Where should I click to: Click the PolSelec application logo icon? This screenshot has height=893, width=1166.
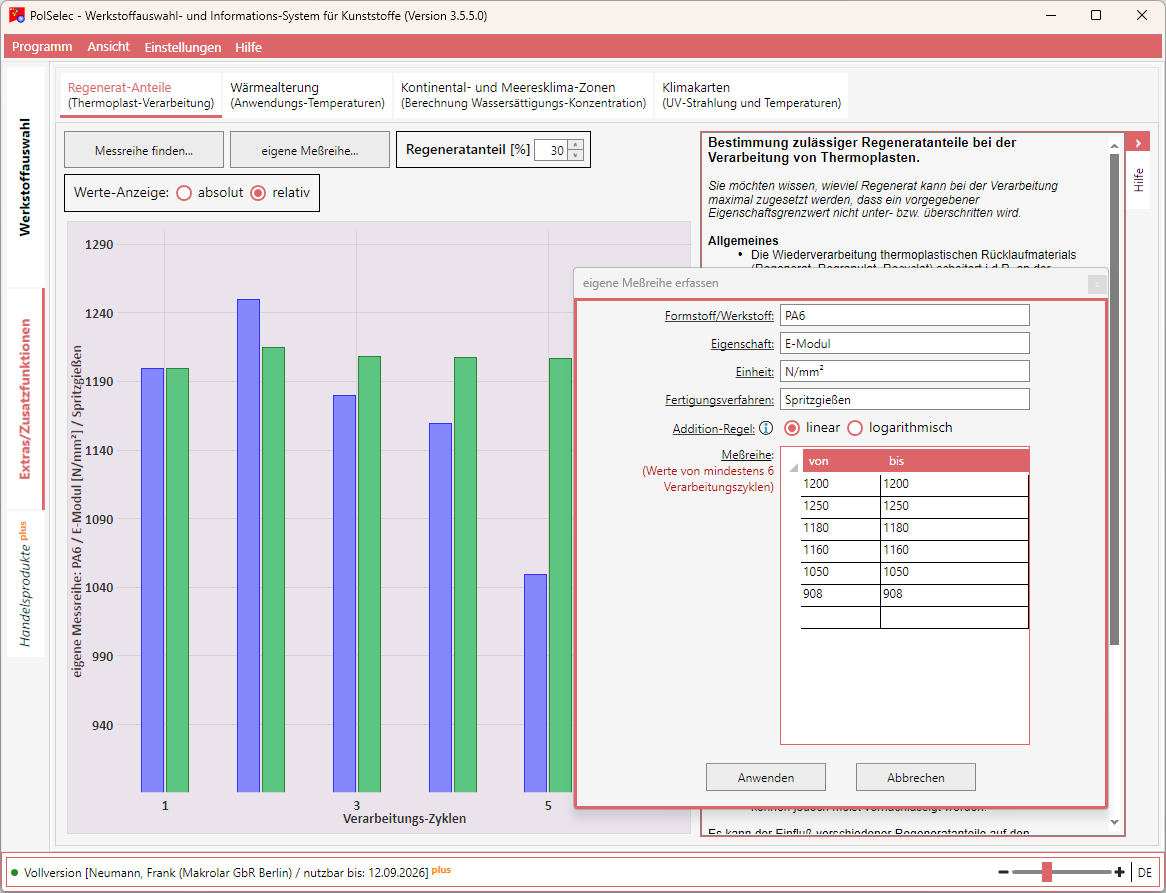click(x=16, y=16)
